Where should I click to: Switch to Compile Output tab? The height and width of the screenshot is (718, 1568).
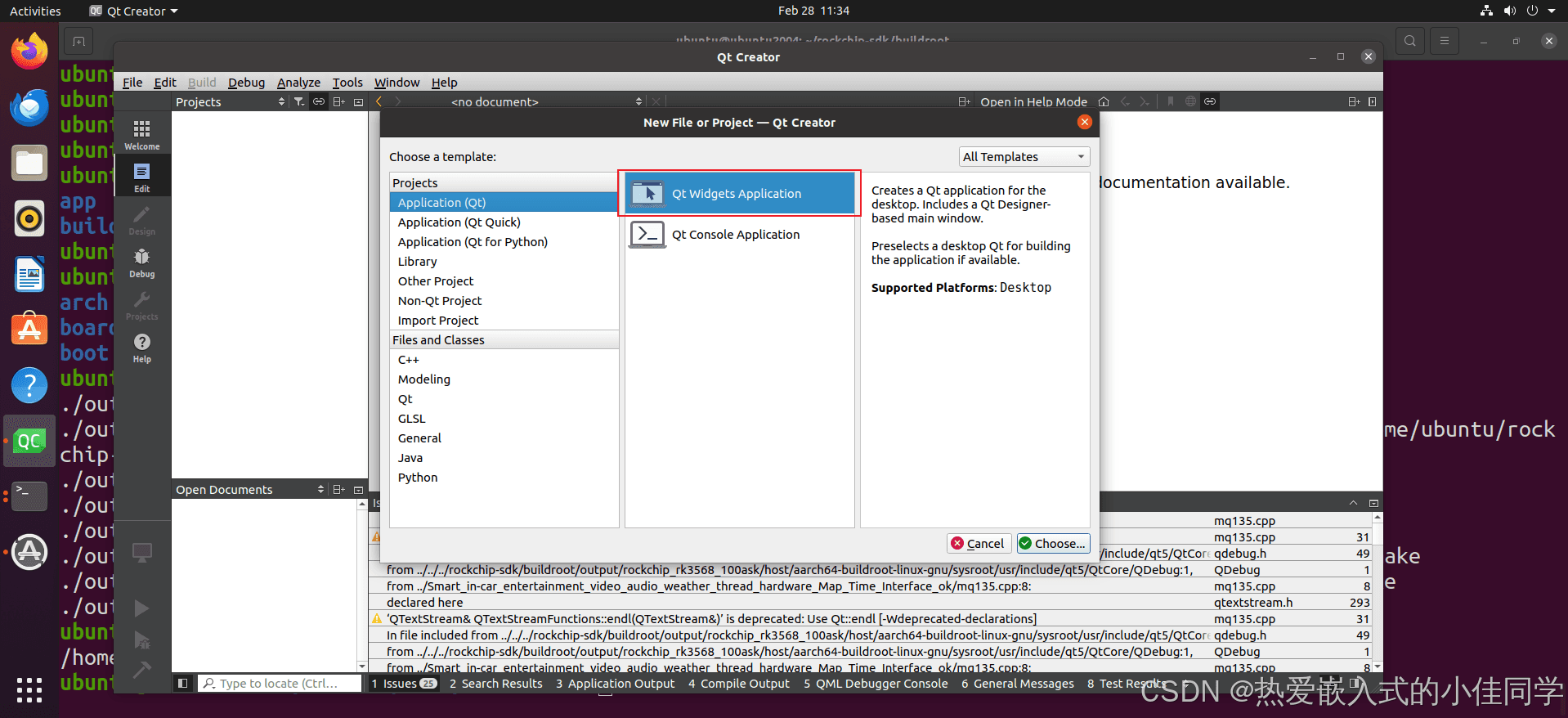(739, 683)
